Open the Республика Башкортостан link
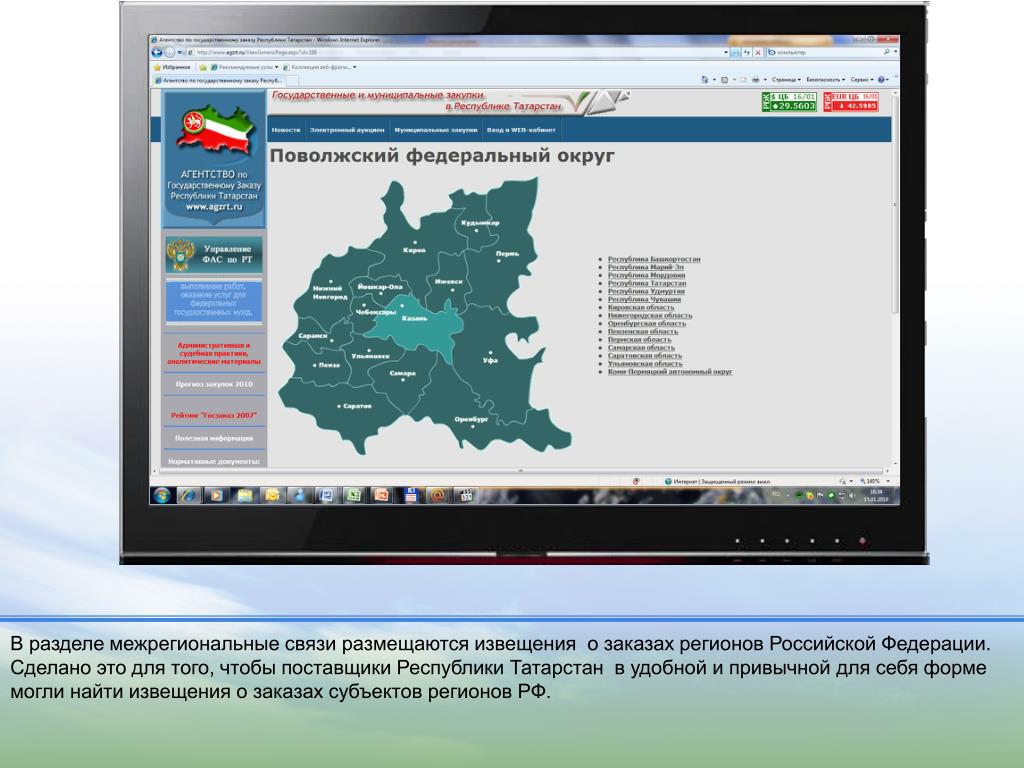The height and width of the screenshot is (768, 1024). pos(654,259)
